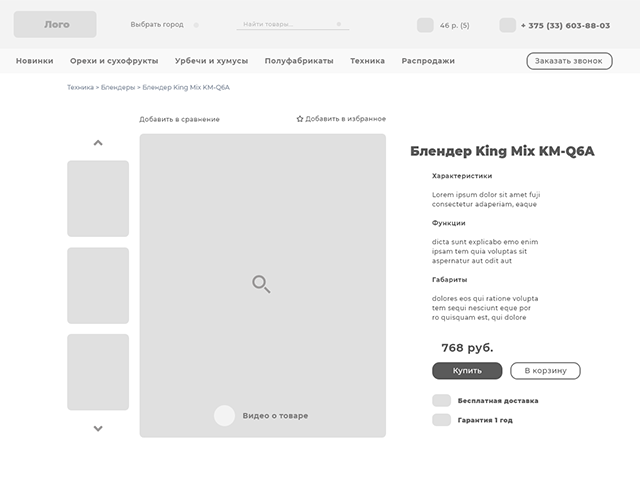Click the free delivery icon placeholder
This screenshot has width=640, height=480.
(x=441, y=400)
